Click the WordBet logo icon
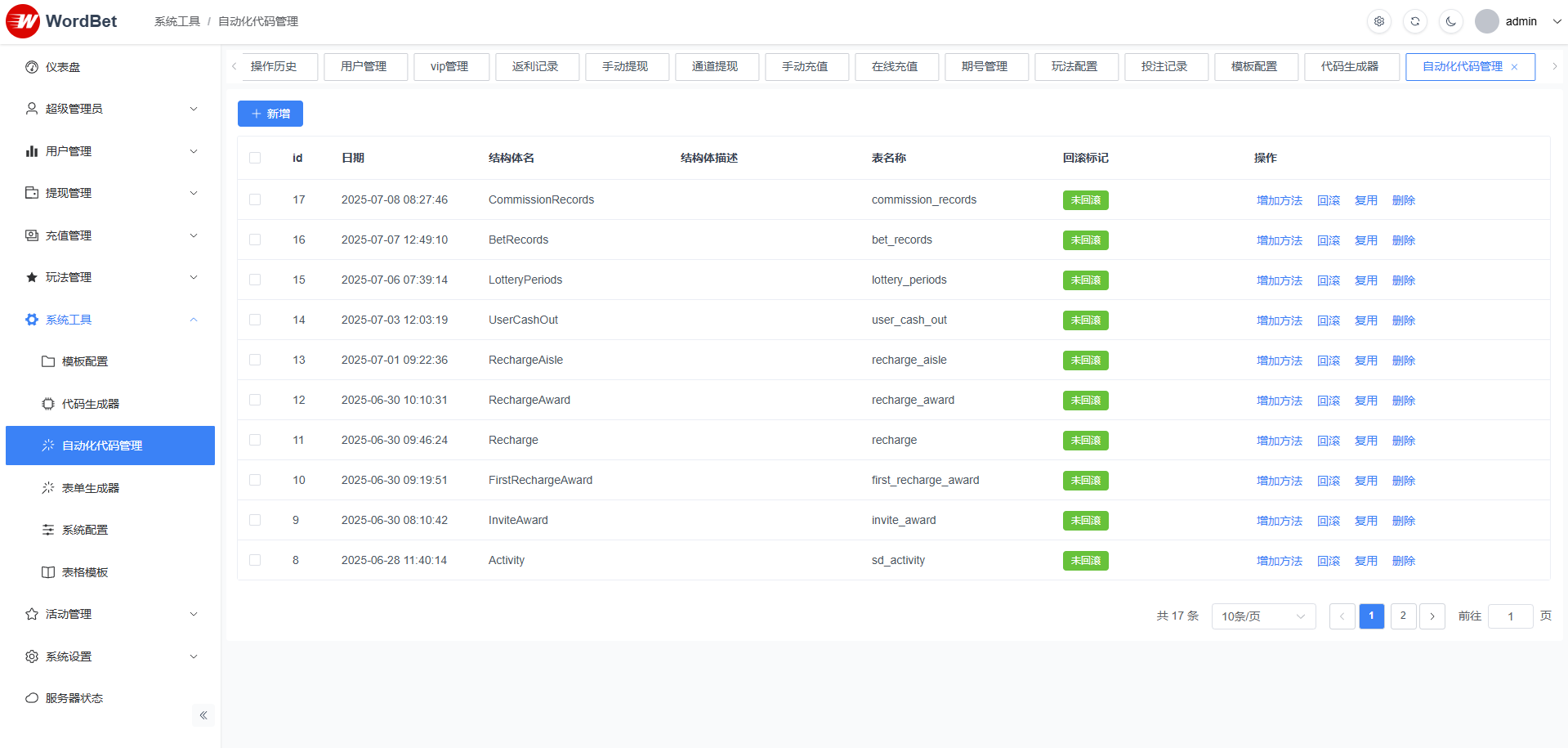The width and height of the screenshot is (1568, 748). pyautogui.click(x=23, y=21)
